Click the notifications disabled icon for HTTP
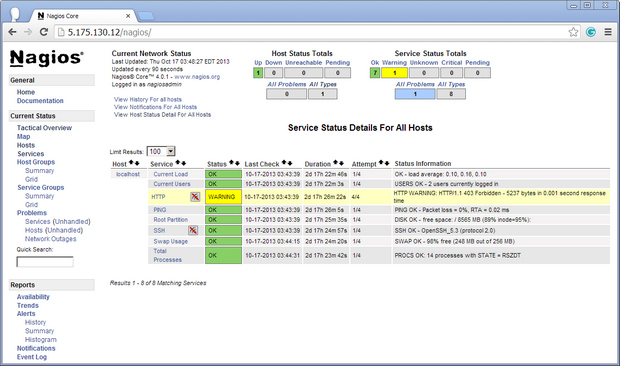This screenshot has height=366, width=620. point(195,196)
